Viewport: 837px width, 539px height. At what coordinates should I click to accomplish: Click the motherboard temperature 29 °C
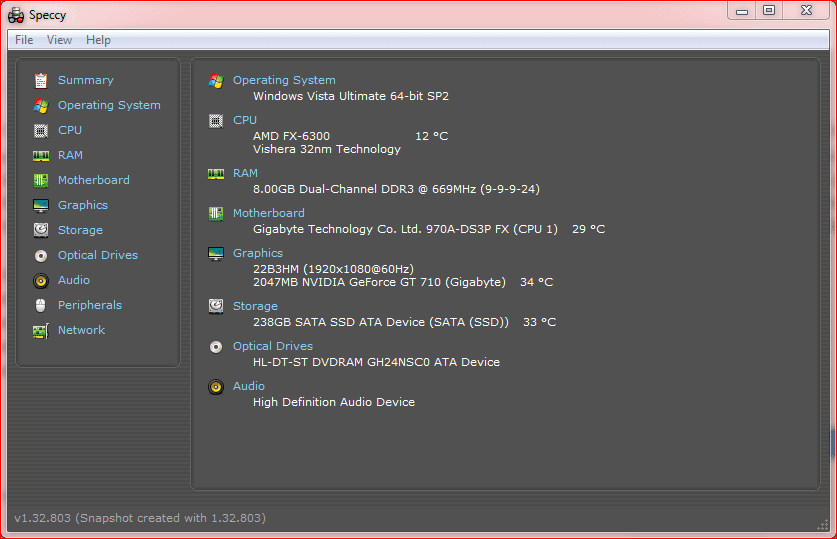pos(589,229)
